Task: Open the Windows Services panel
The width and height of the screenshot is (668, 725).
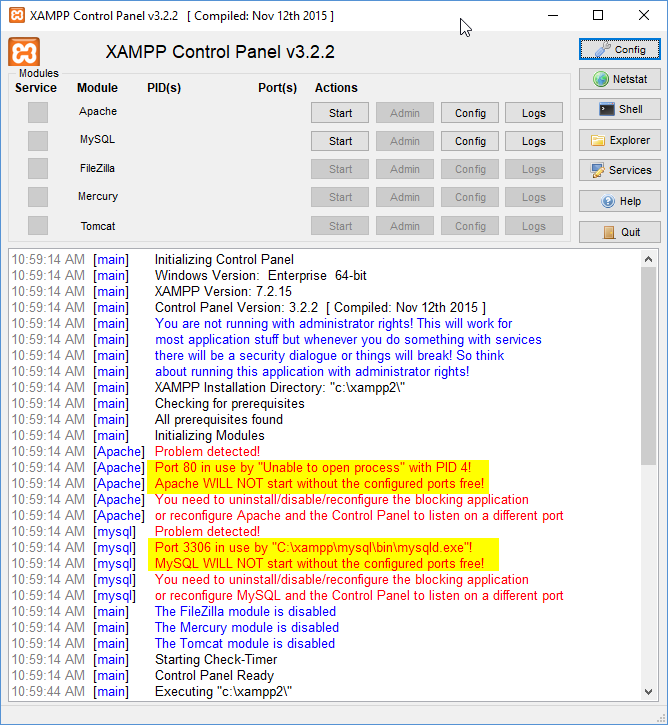Action: click(619, 170)
